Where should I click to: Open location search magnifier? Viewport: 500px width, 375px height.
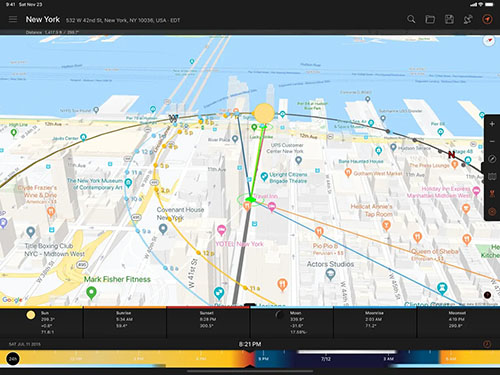411,19
